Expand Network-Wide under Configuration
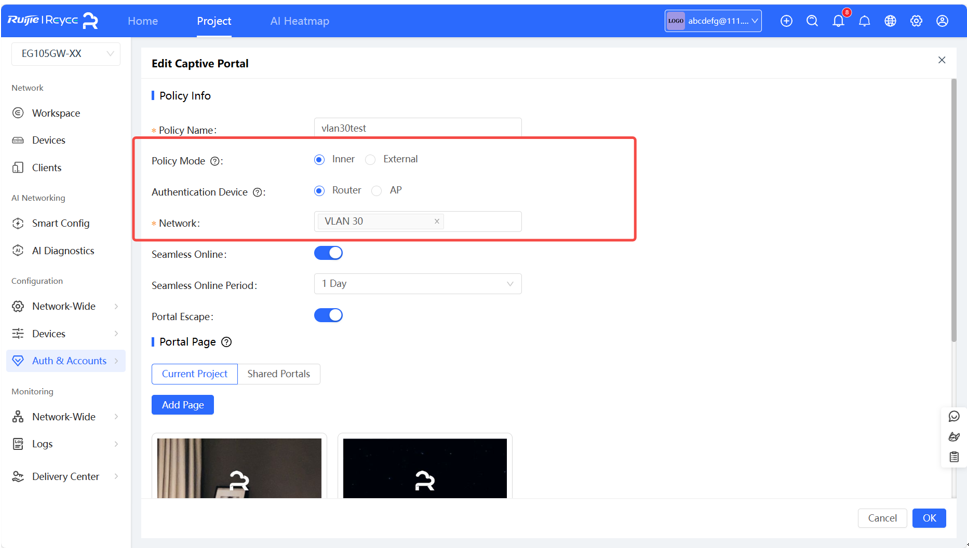969x554 pixels. pos(116,306)
